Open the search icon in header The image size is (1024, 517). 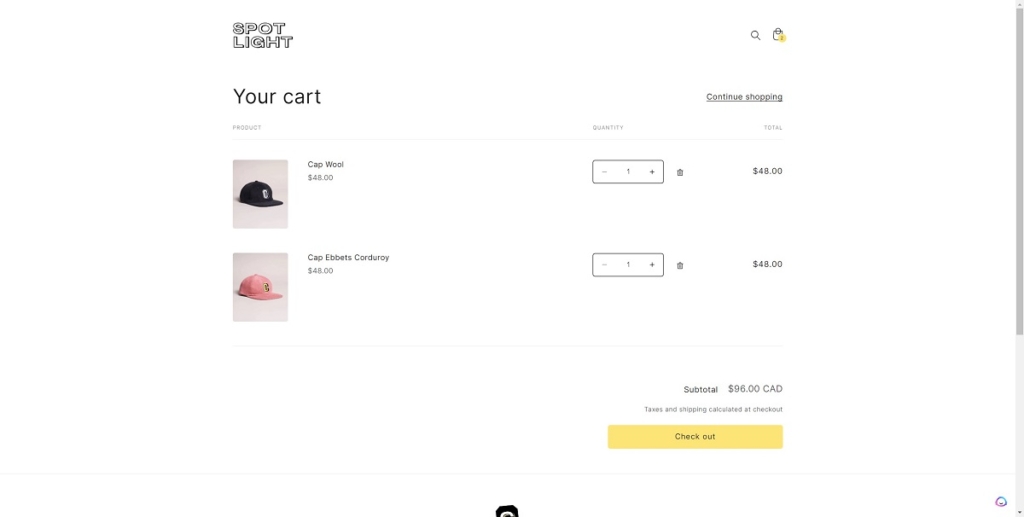(x=755, y=35)
